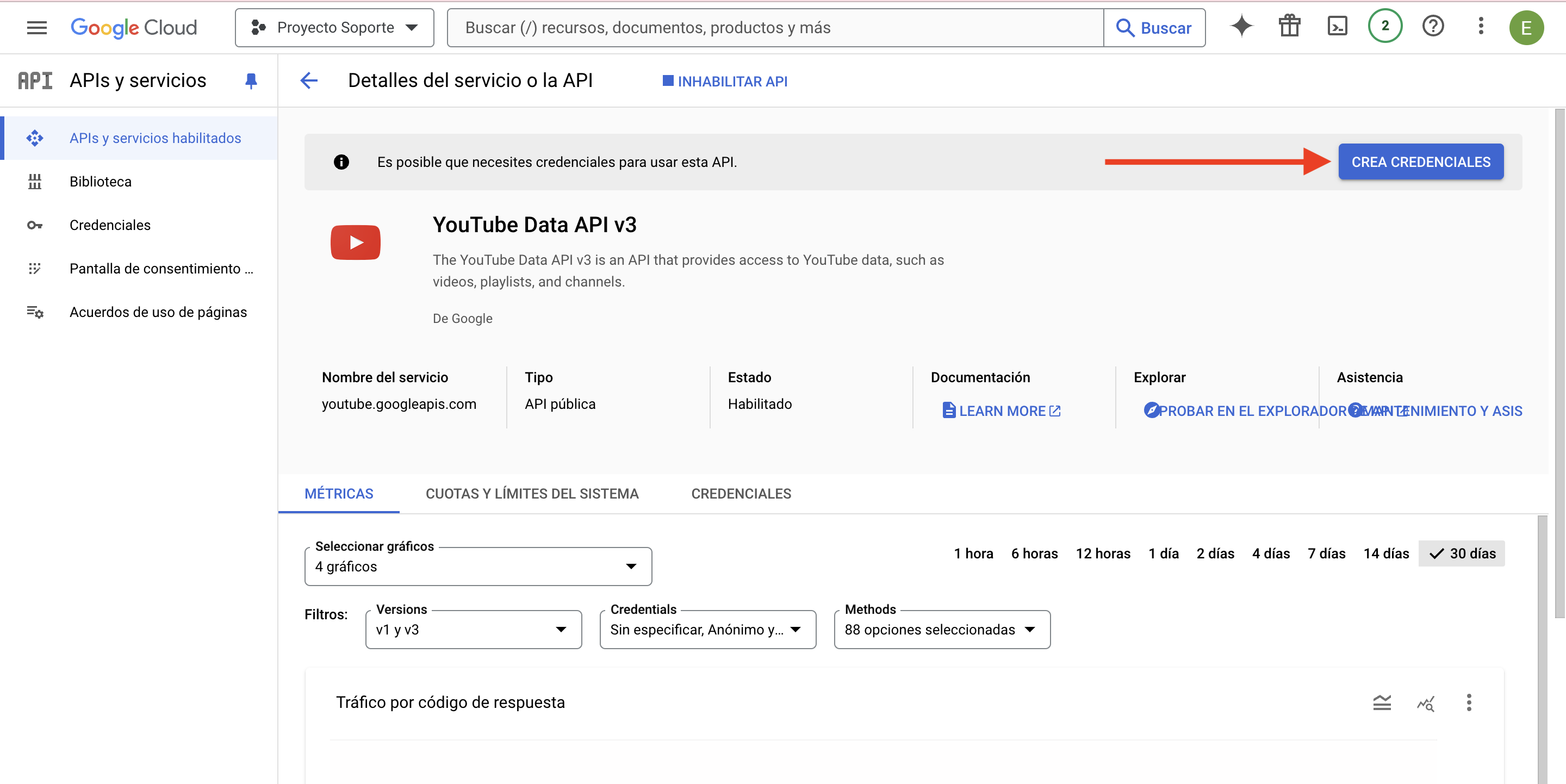The height and width of the screenshot is (784, 1566).
Task: Click the Acuerdos de uso settings-list icon
Action: [x=35, y=313]
